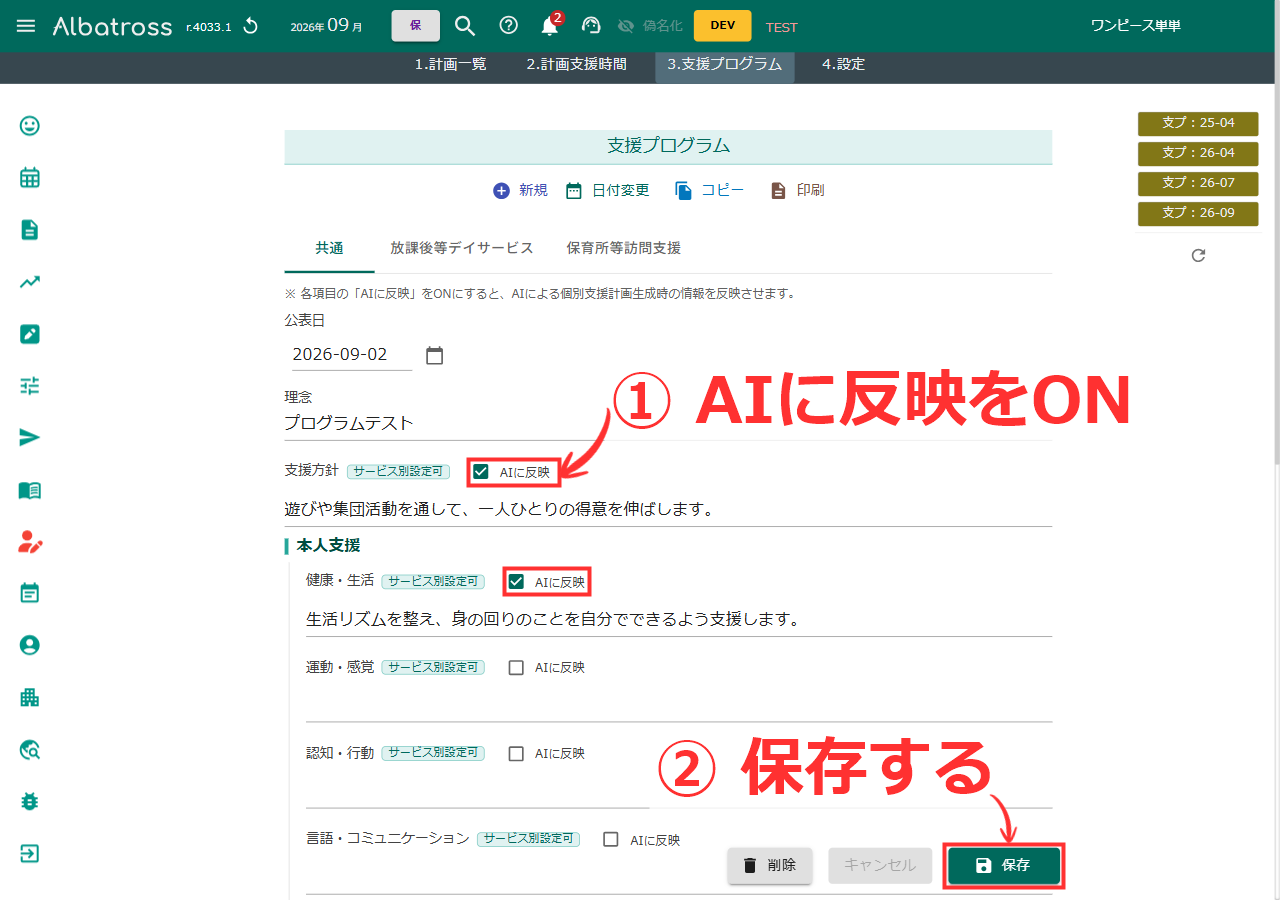
Task: Go to the 1.計画一覧 tab
Action: pos(451,64)
